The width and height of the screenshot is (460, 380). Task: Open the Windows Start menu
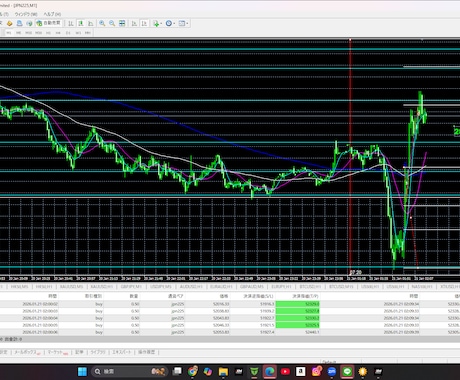82,371
